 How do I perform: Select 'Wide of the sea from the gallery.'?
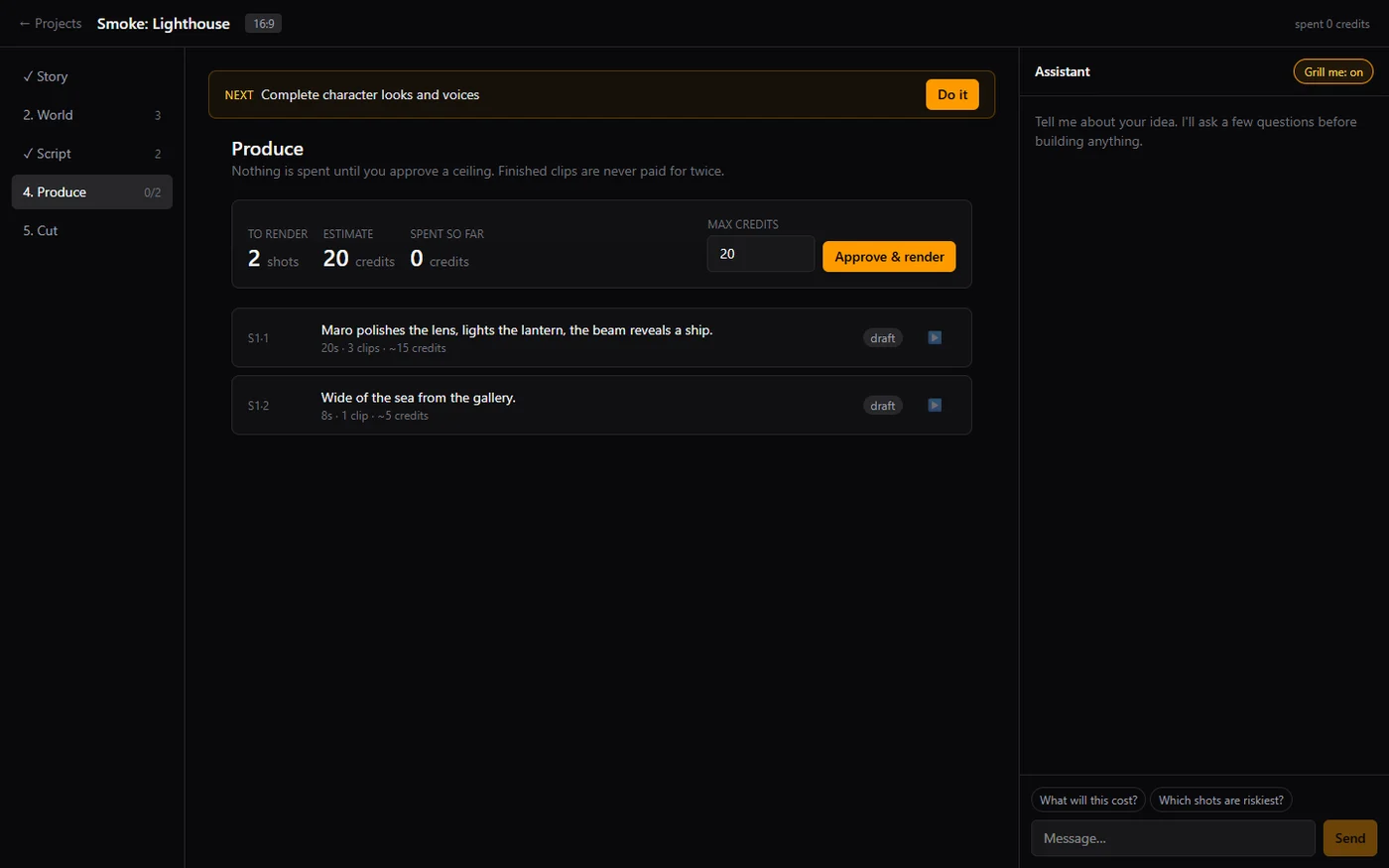pyautogui.click(x=419, y=398)
